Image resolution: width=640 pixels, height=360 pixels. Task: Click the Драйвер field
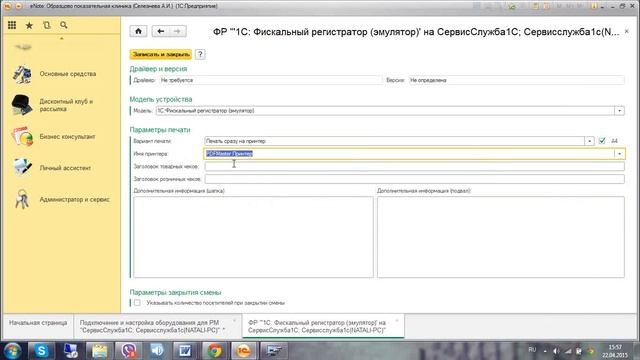[270, 80]
